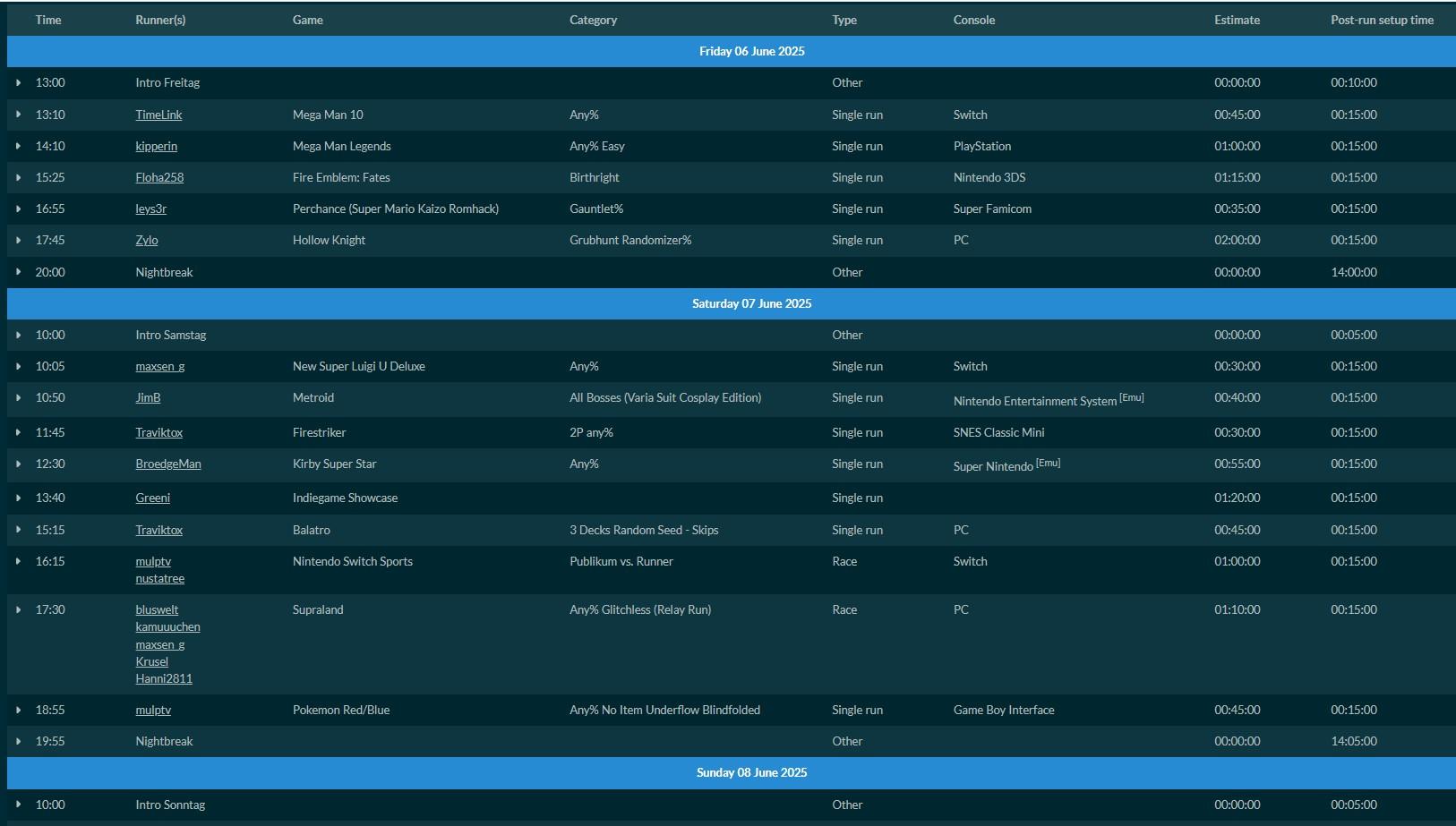Click the Perchance (Super Mario Kaizo Romhack) cell
This screenshot has height=826, width=1456.
click(396, 209)
